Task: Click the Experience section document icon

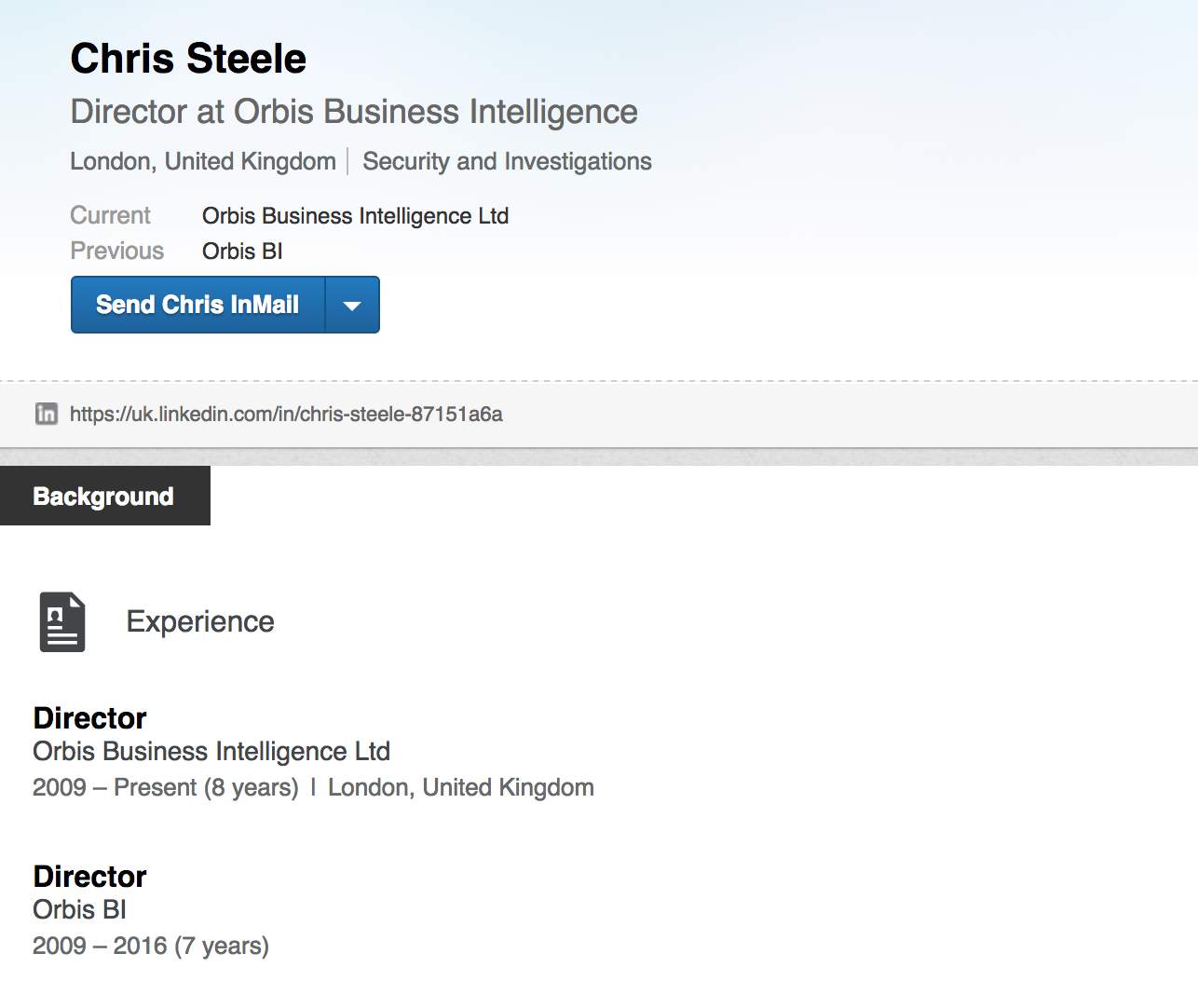Action: click(x=62, y=621)
